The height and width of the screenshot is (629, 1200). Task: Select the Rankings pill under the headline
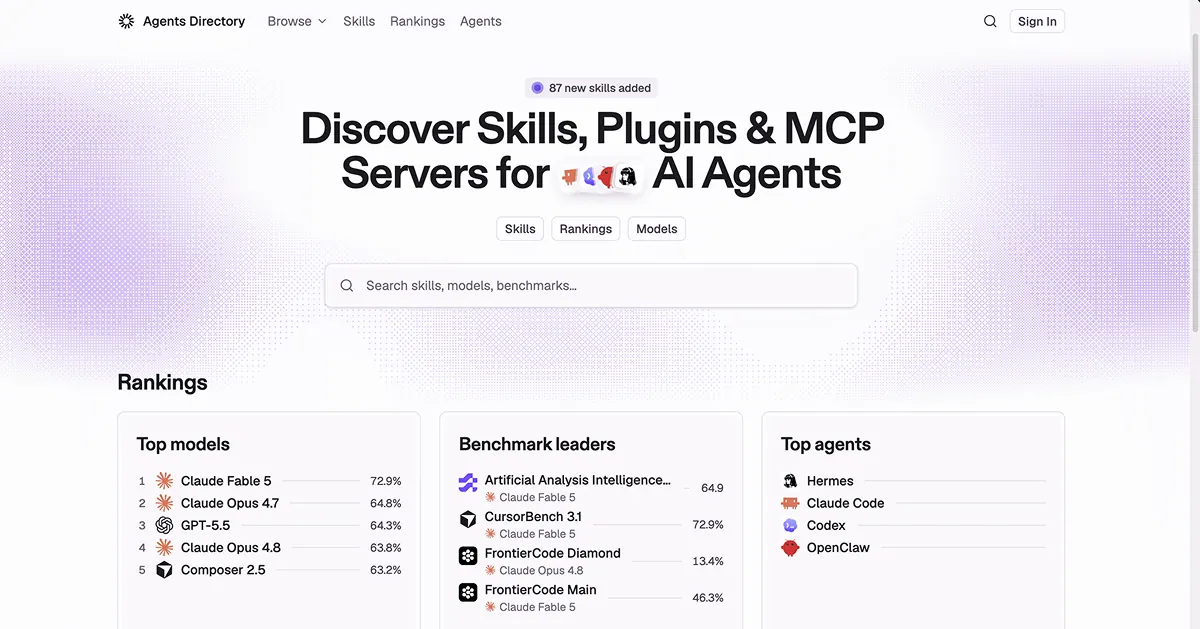click(586, 229)
